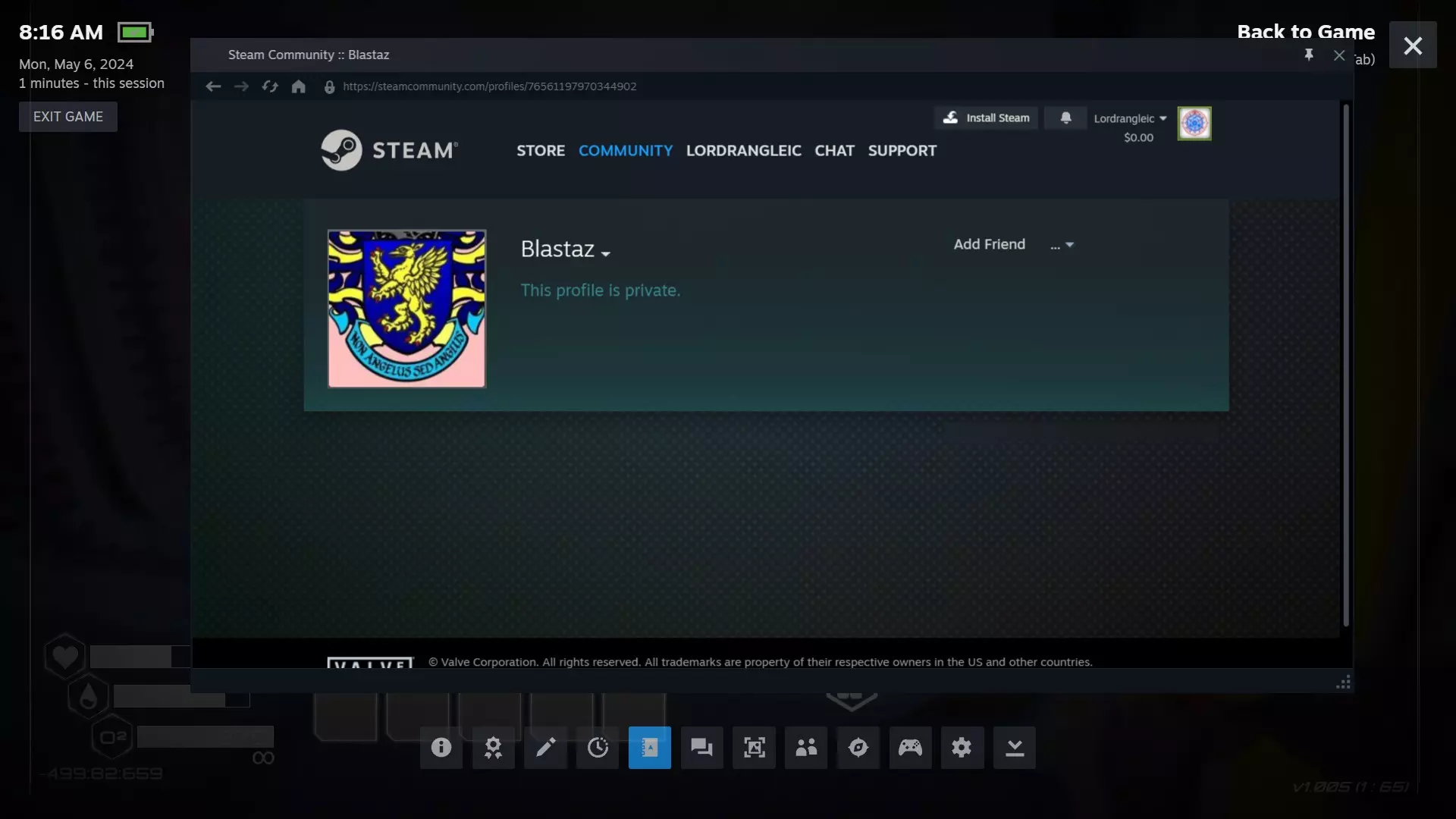Open overlay settings gear icon
This screenshot has width=1456, height=819.
tap(962, 748)
